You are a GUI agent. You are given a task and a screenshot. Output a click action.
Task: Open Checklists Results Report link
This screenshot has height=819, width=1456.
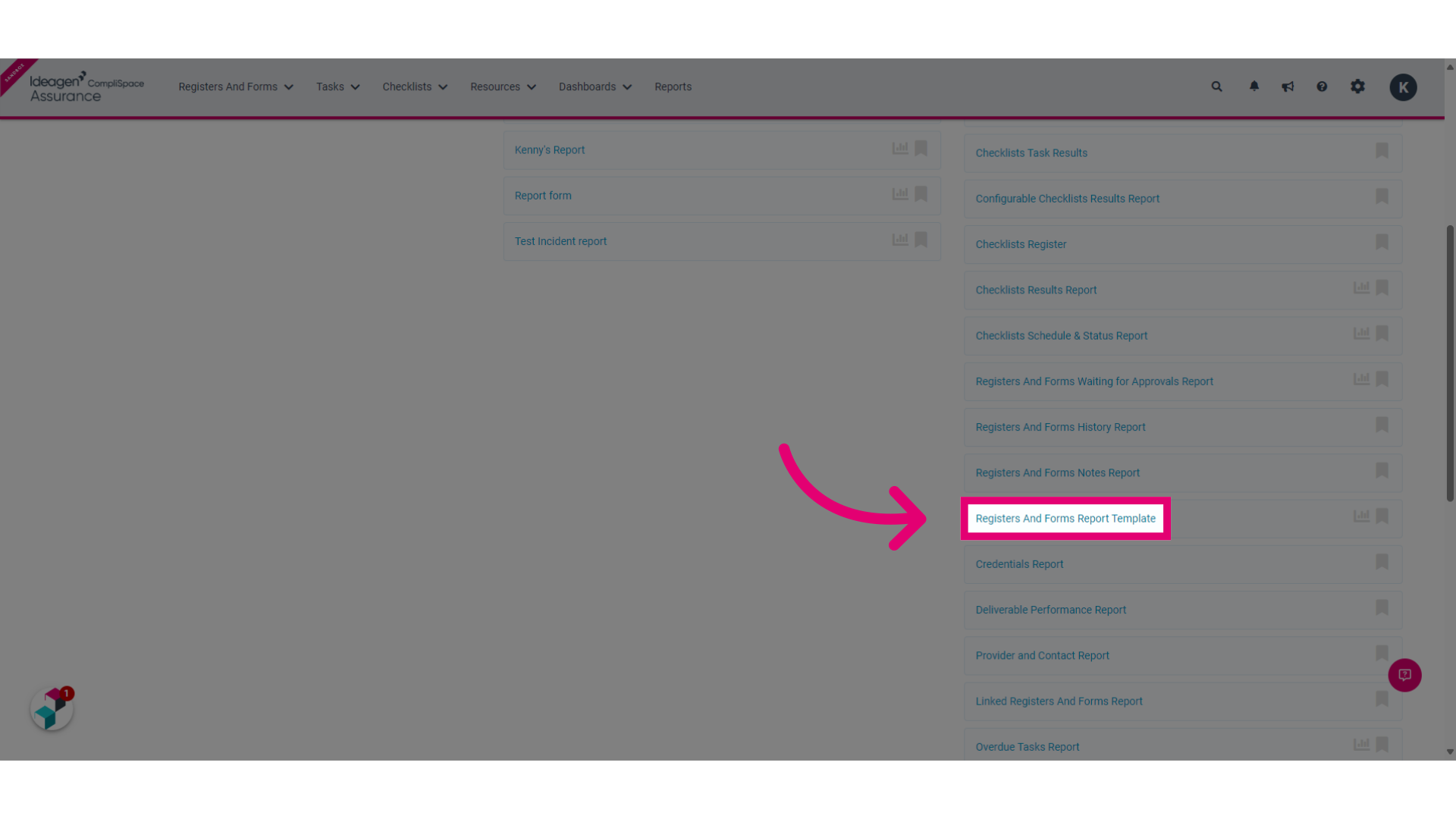1036,290
